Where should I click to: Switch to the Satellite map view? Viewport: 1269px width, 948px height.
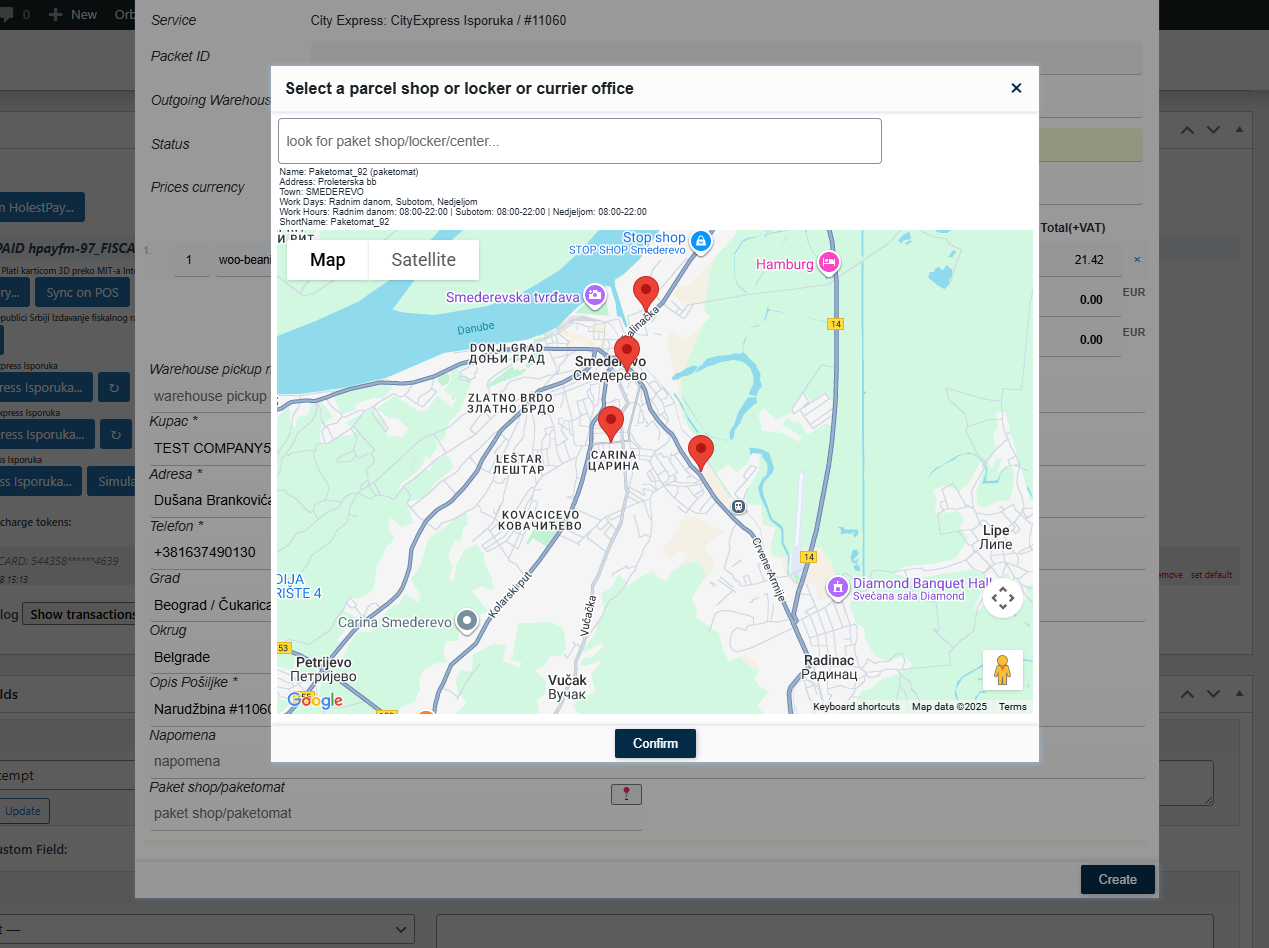tap(423, 260)
